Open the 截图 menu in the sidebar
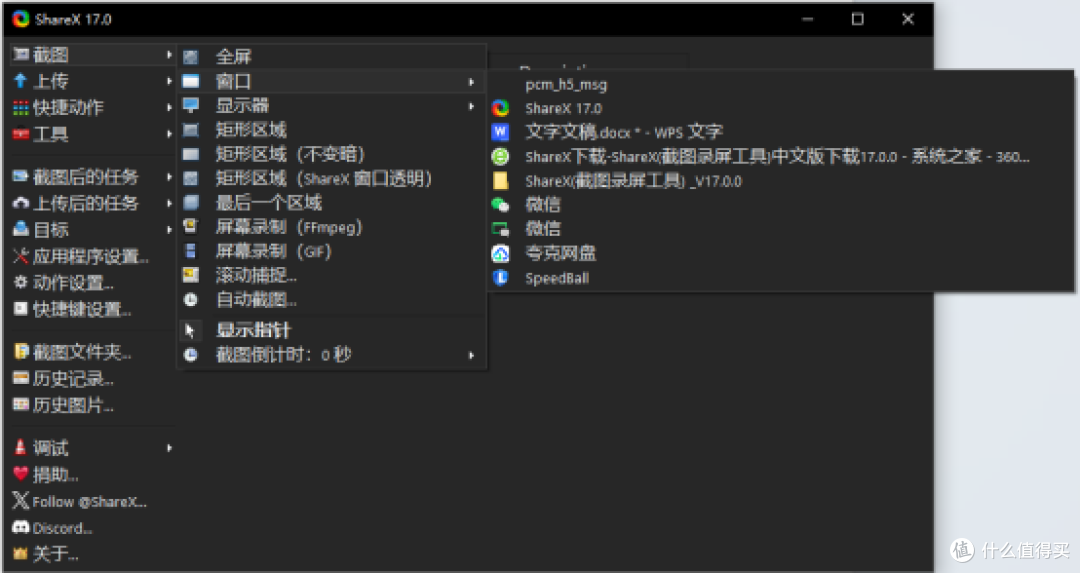This screenshot has height=573, width=1080. (92, 54)
